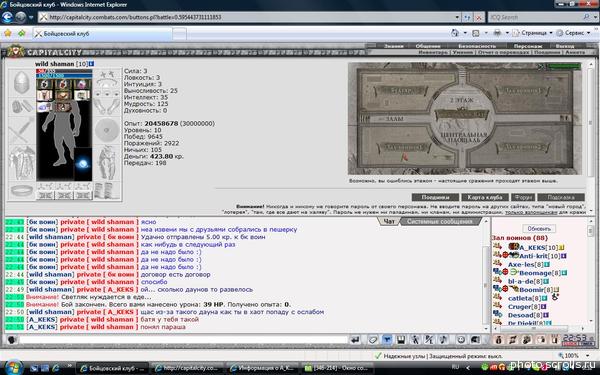This screenshot has height=375, width=600.
Task: Open the home icon dropdown in IE toolbar
Action: (x=465, y=33)
